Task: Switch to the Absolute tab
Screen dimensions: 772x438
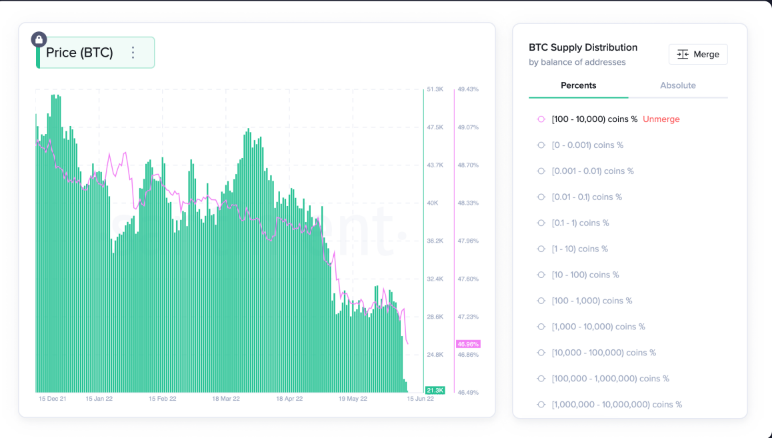Action: point(677,85)
